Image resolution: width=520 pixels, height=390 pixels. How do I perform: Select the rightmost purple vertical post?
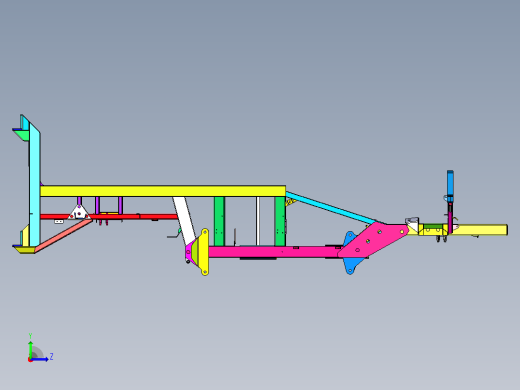120,205
